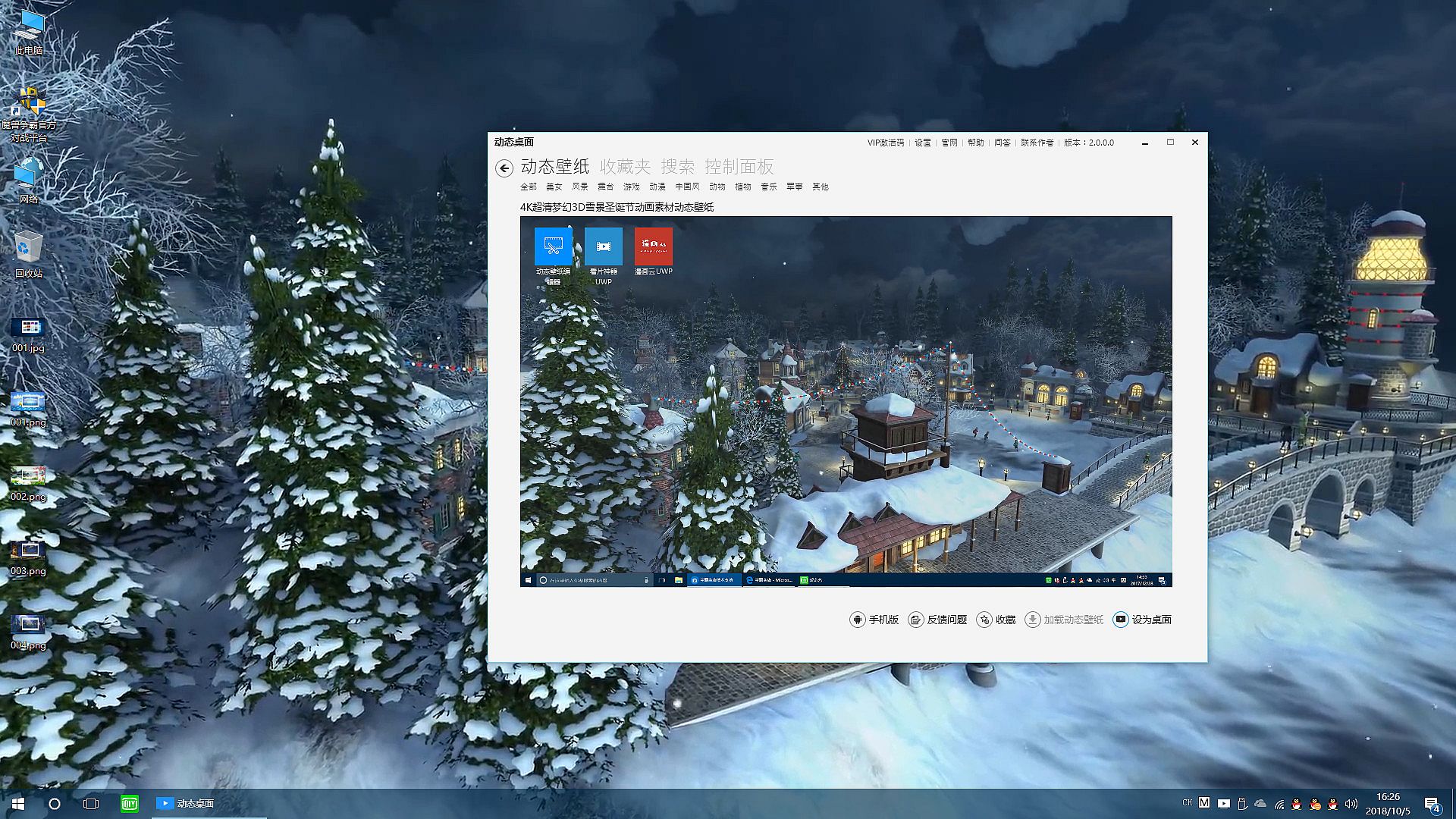
Task: Click the back arrow icon
Action: click(504, 168)
